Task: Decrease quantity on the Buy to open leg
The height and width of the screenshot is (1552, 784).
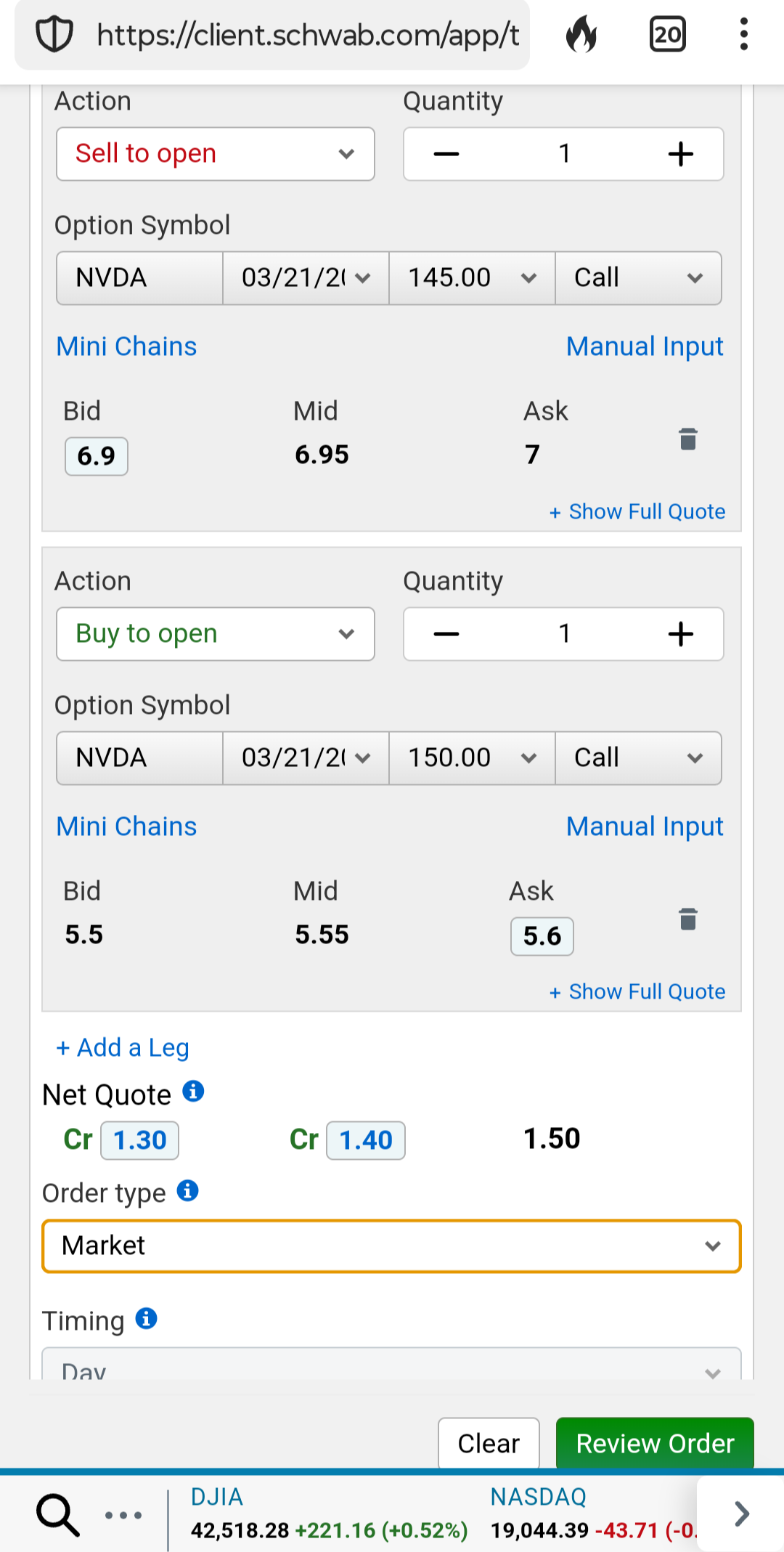Action: click(x=446, y=634)
